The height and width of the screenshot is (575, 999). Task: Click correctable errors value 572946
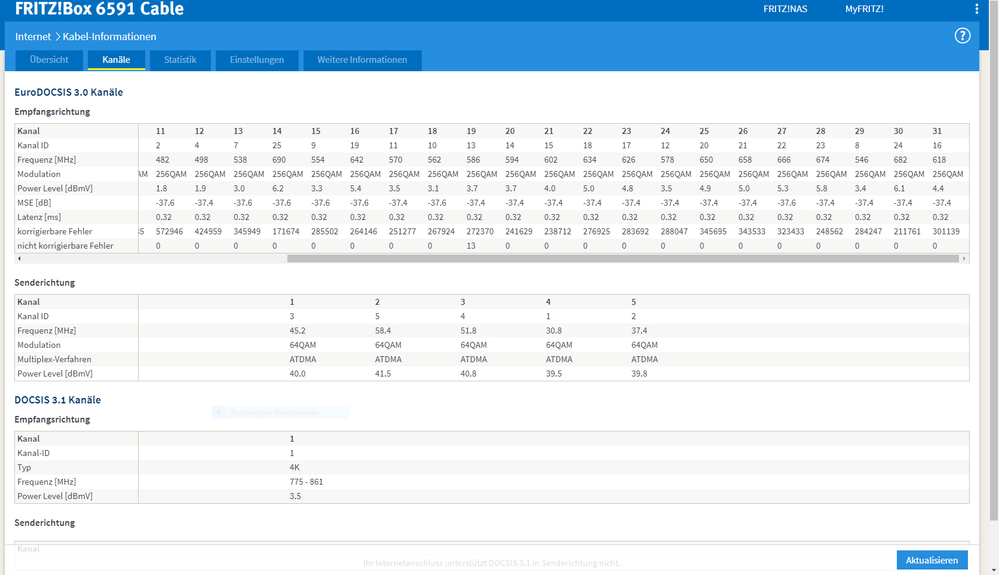pos(169,232)
